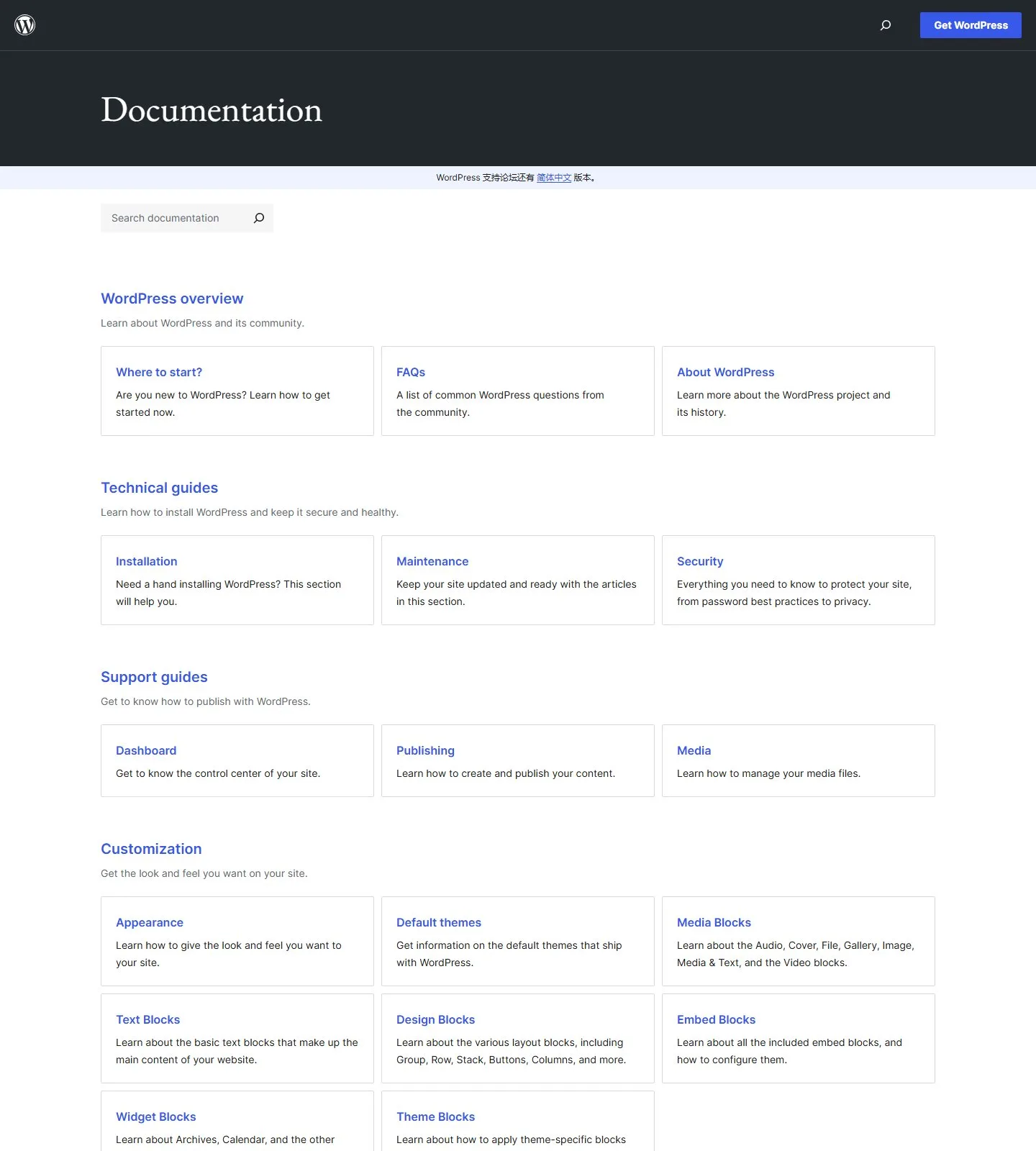Click the Get WordPress button

click(971, 25)
